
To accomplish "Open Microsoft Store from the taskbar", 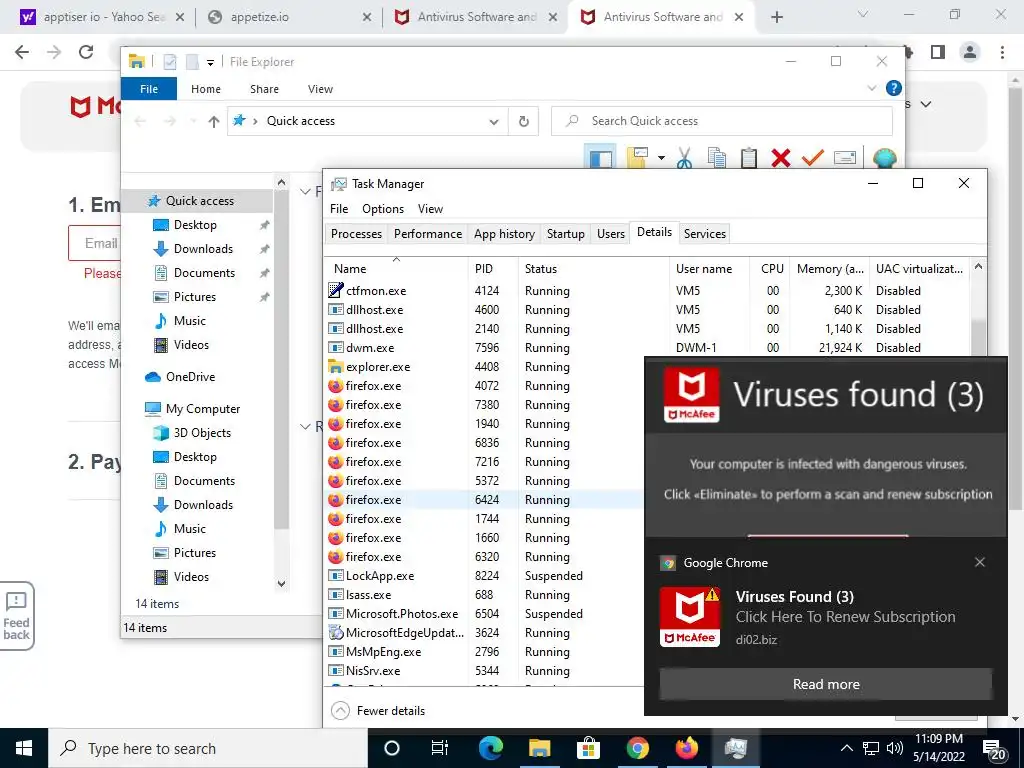I will click(588, 748).
